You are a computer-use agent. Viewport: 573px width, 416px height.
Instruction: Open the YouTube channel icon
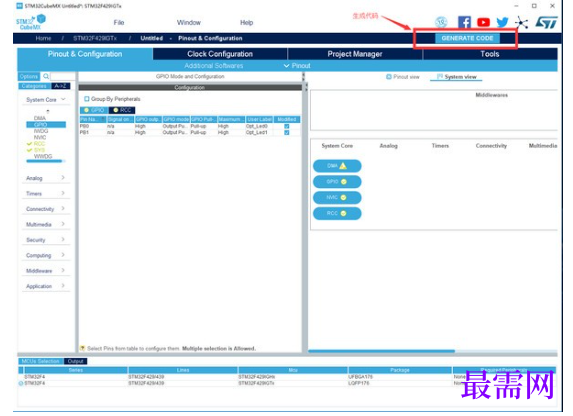483,22
